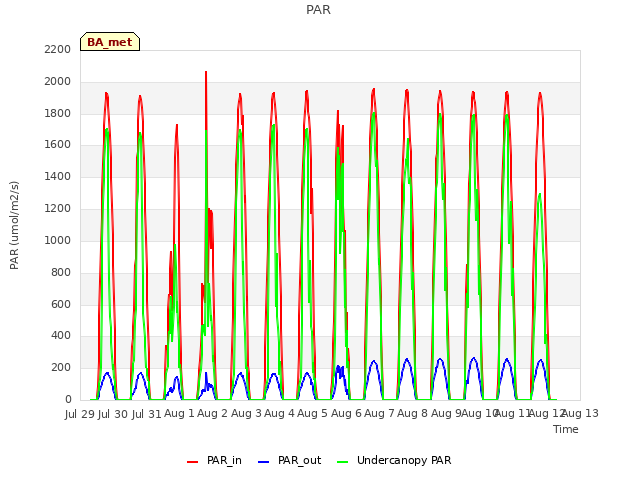
Task: Toggle the PAR_out legend entry
Action: [x=290, y=460]
